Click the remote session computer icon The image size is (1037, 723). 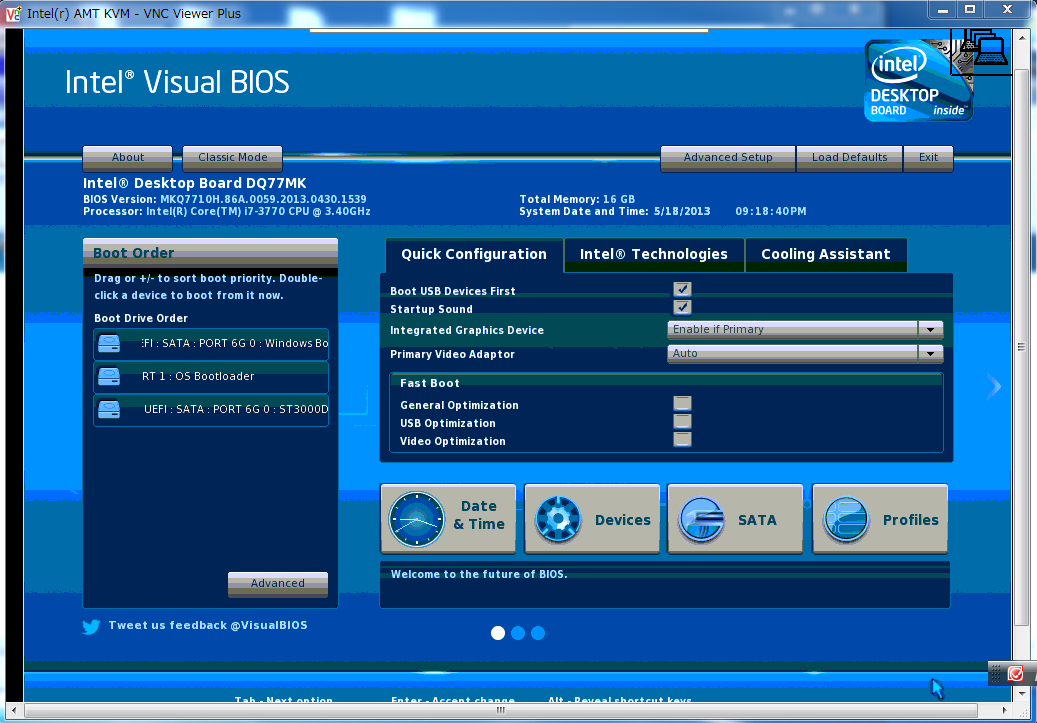pyautogui.click(x=981, y=52)
